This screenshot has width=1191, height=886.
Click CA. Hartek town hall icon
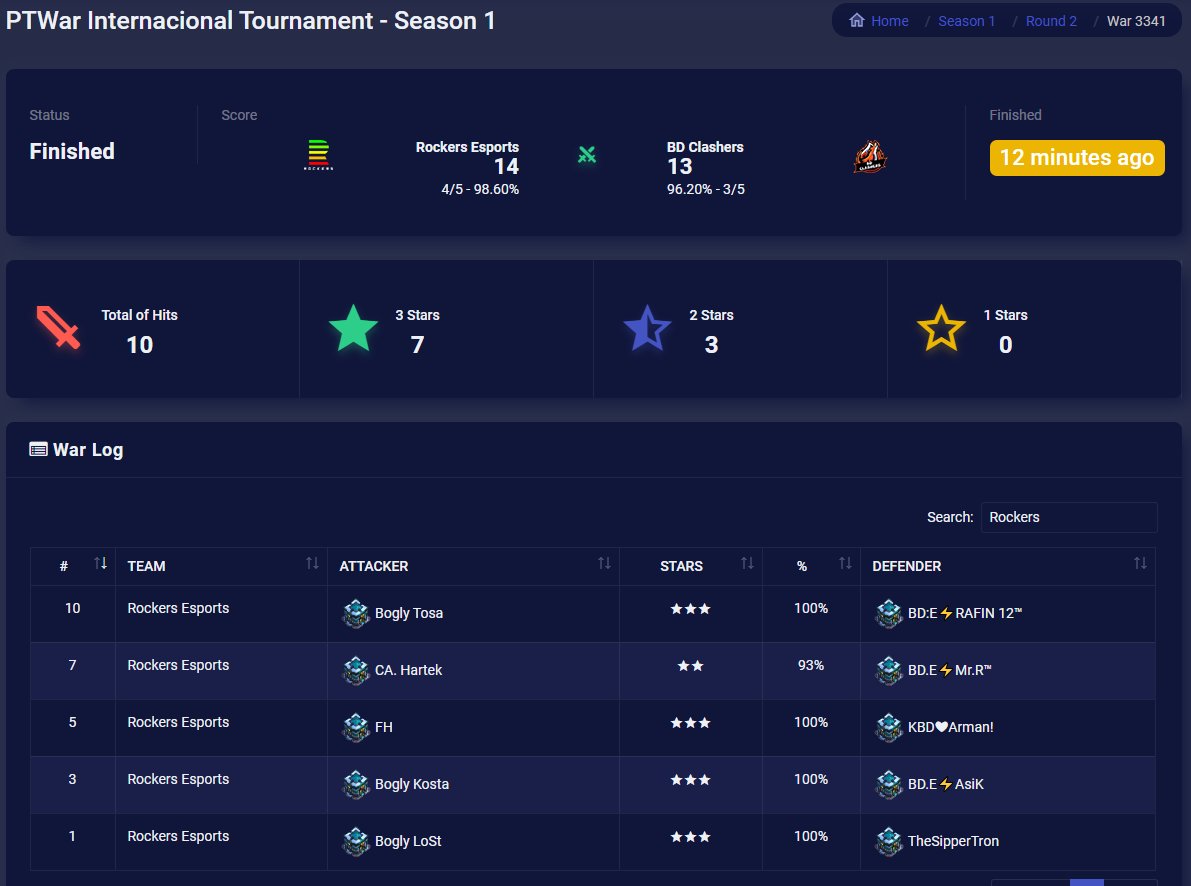click(355, 670)
